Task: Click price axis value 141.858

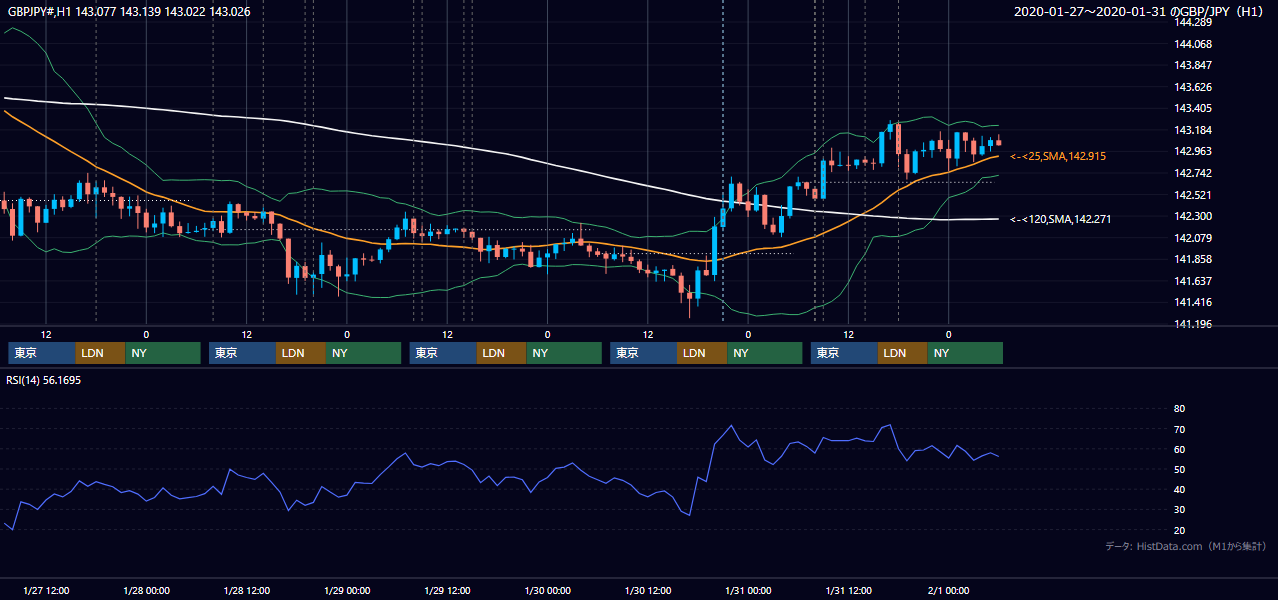Action: (x=1193, y=259)
